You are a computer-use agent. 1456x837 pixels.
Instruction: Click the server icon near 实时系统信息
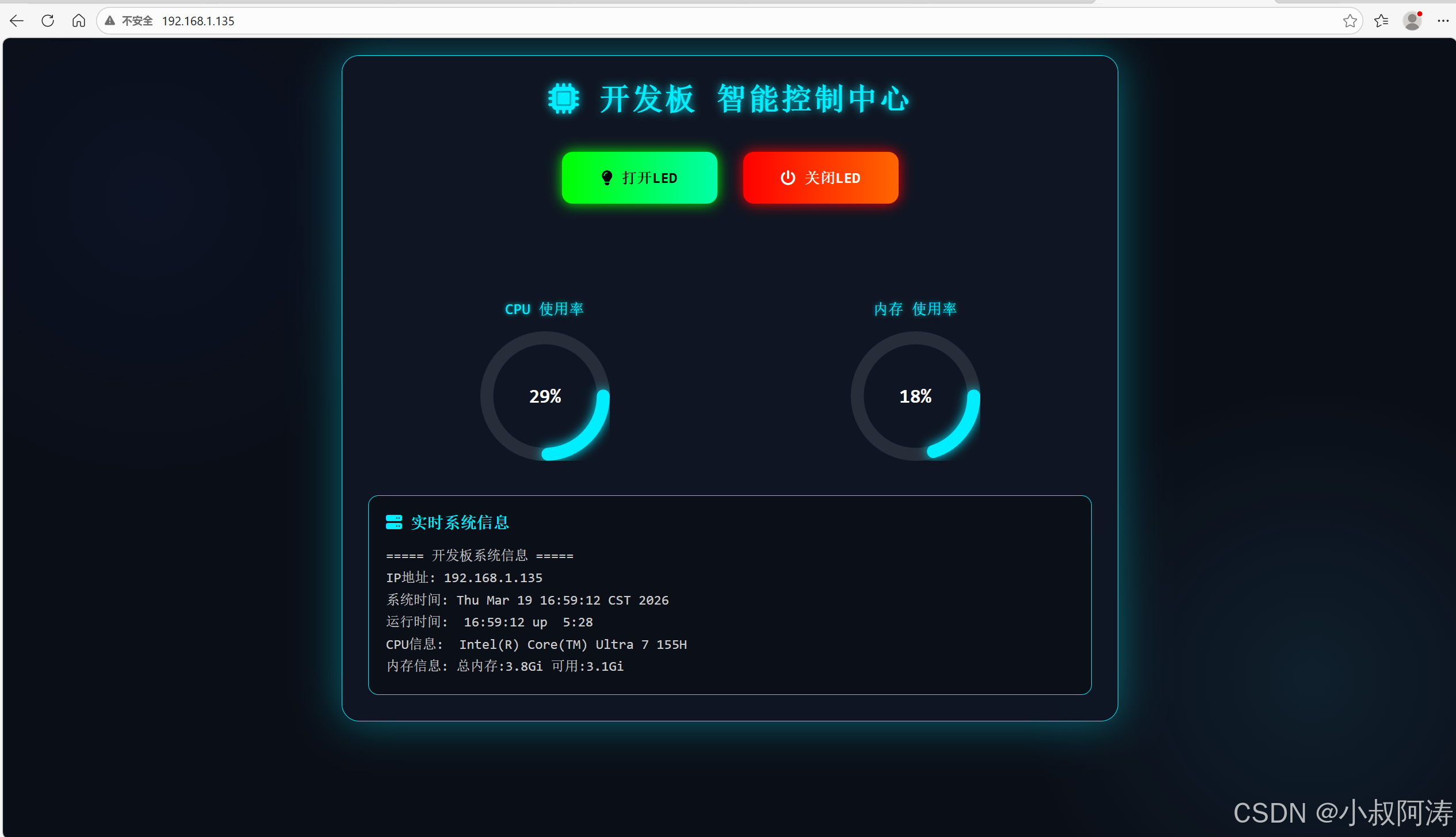click(x=394, y=522)
